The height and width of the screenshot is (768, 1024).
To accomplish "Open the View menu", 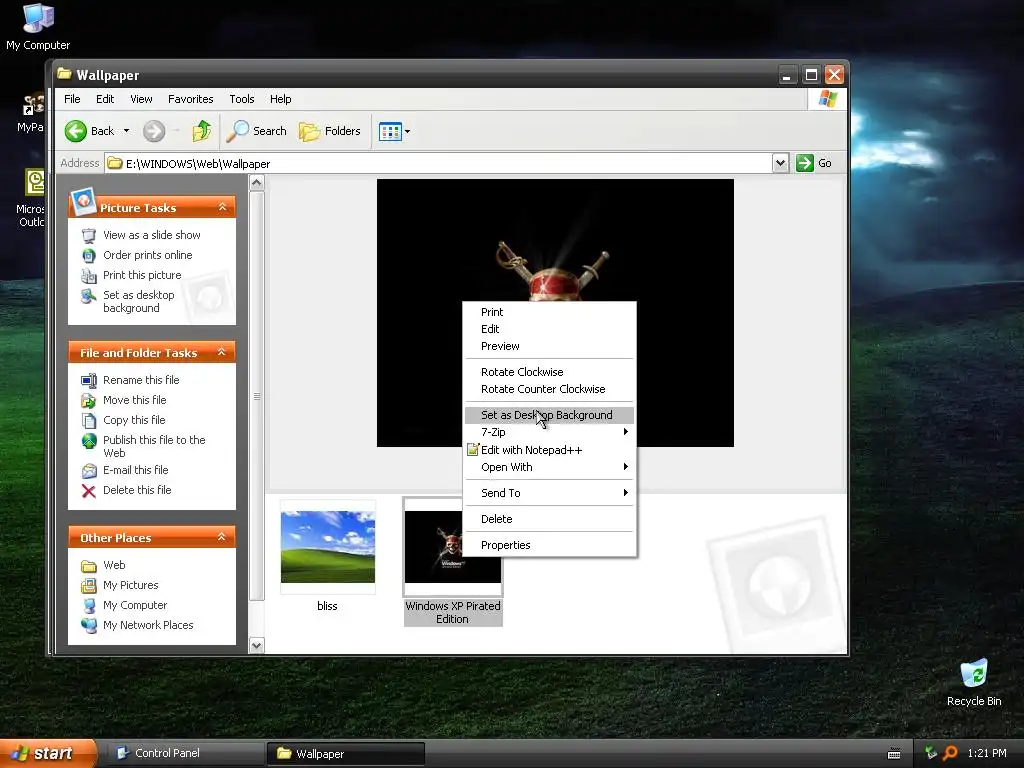I will pyautogui.click(x=141, y=99).
